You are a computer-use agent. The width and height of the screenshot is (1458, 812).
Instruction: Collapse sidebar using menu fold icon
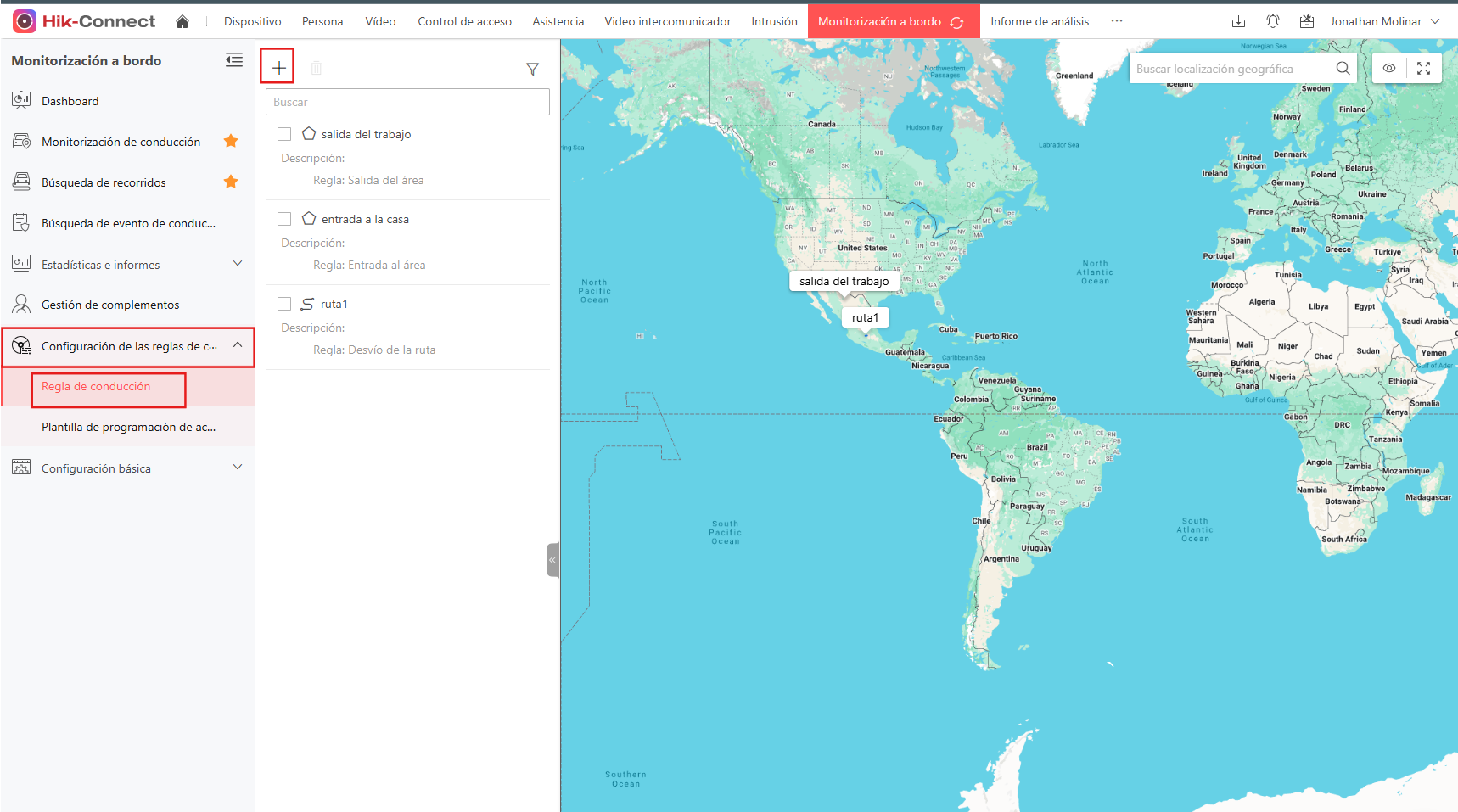pos(234,59)
